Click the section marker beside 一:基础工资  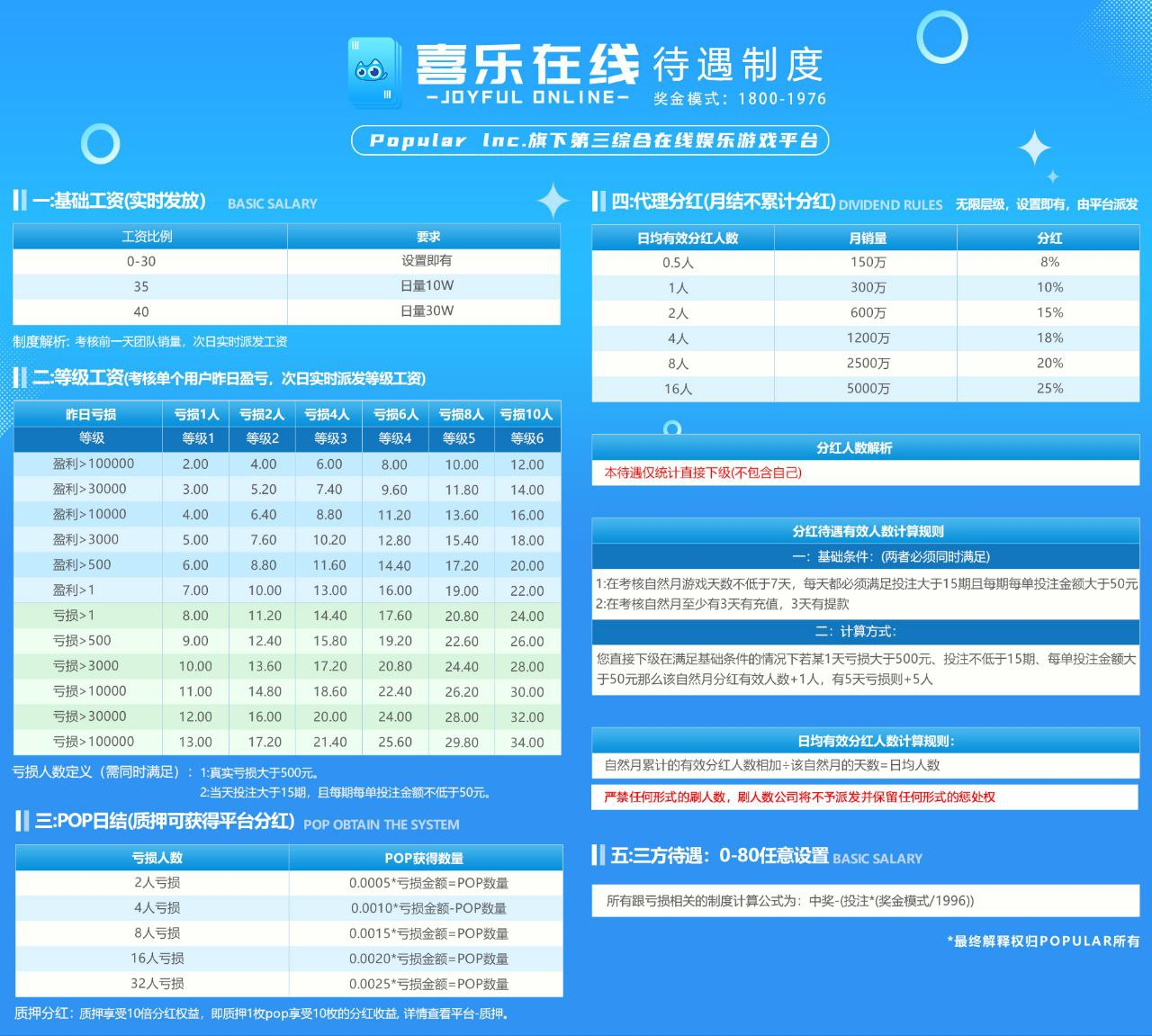(22, 200)
